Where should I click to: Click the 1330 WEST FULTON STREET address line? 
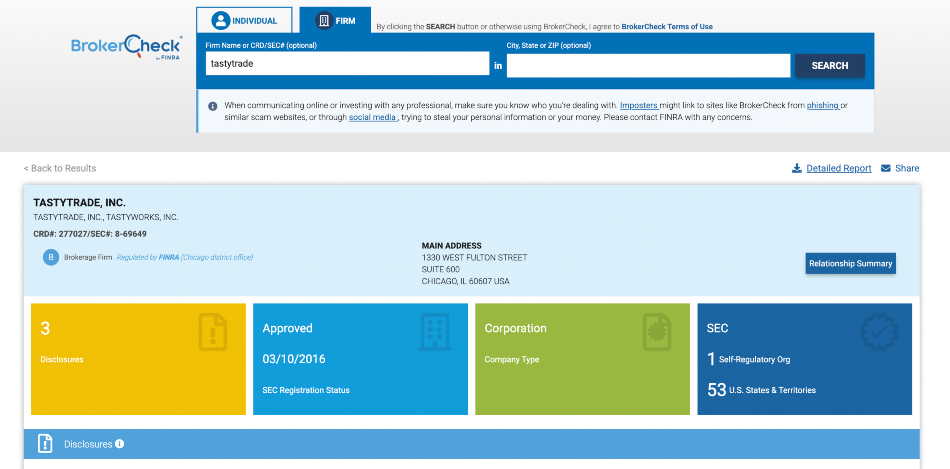tap(474, 258)
